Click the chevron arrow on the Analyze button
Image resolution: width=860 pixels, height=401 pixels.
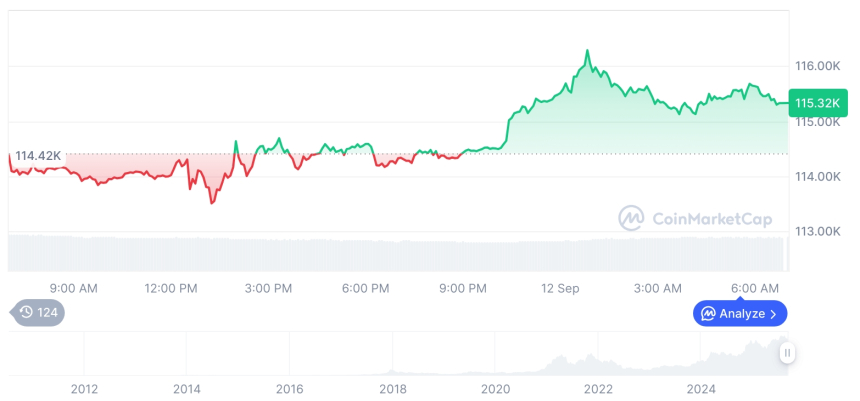pos(773,314)
